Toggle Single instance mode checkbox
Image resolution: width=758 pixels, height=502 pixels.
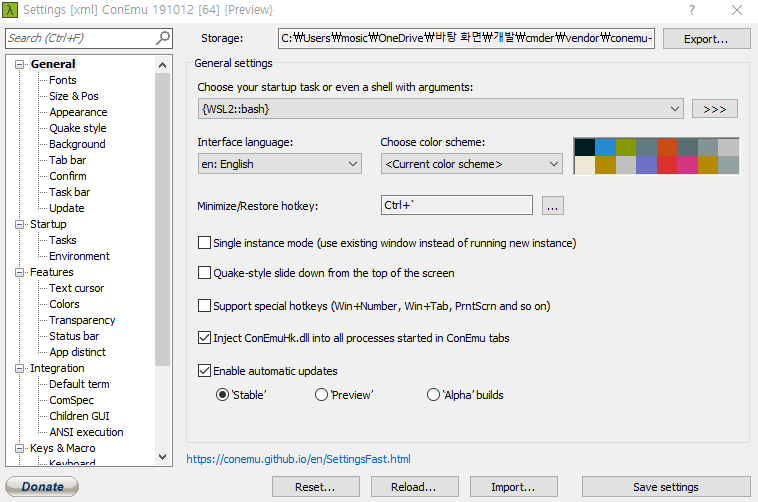point(204,243)
